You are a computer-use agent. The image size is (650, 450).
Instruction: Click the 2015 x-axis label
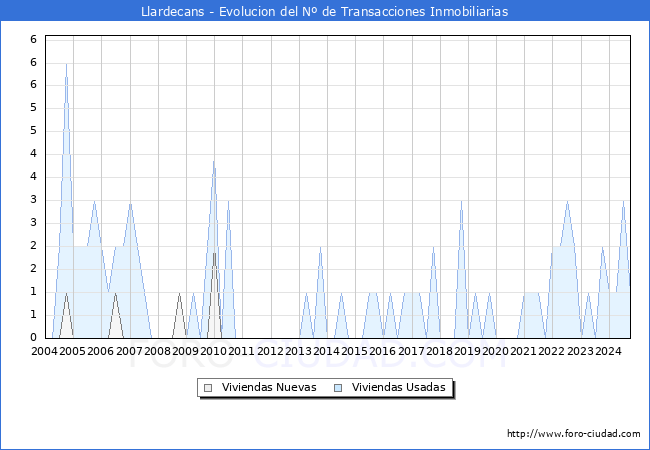(354, 351)
